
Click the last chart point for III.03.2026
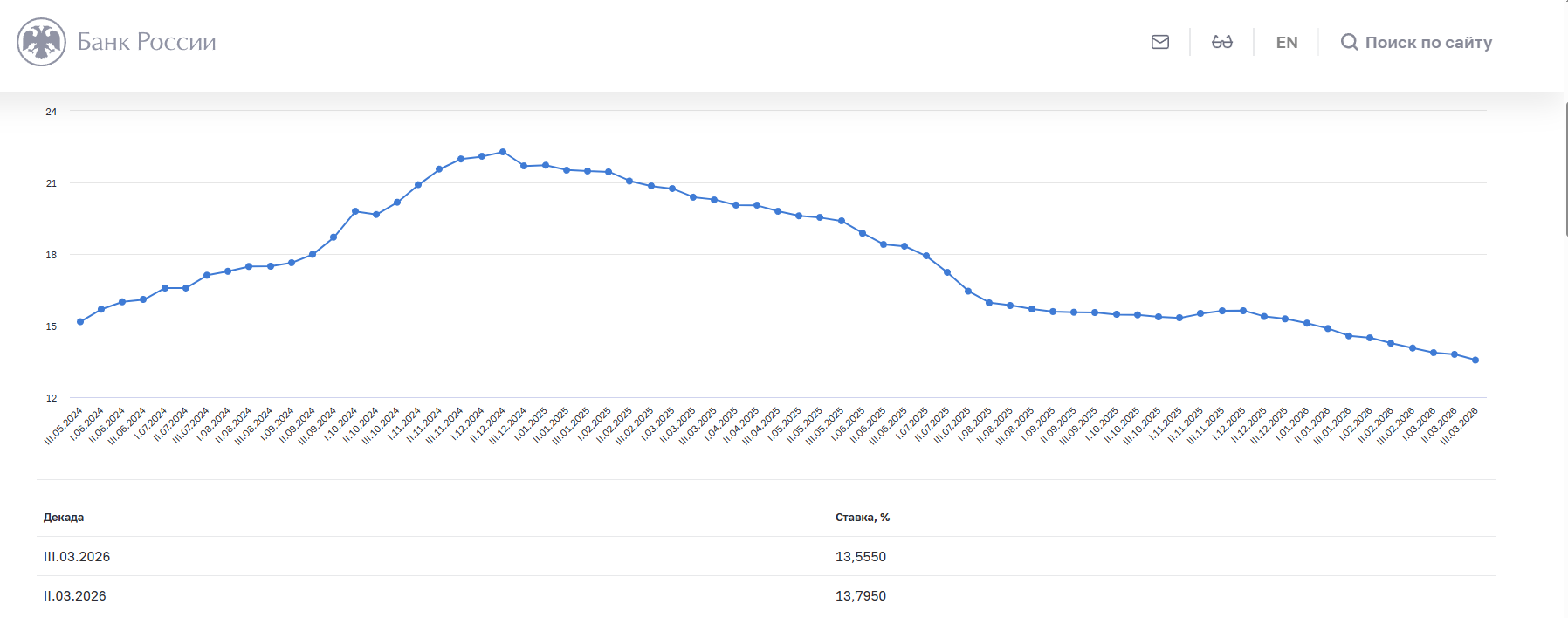(x=1475, y=360)
